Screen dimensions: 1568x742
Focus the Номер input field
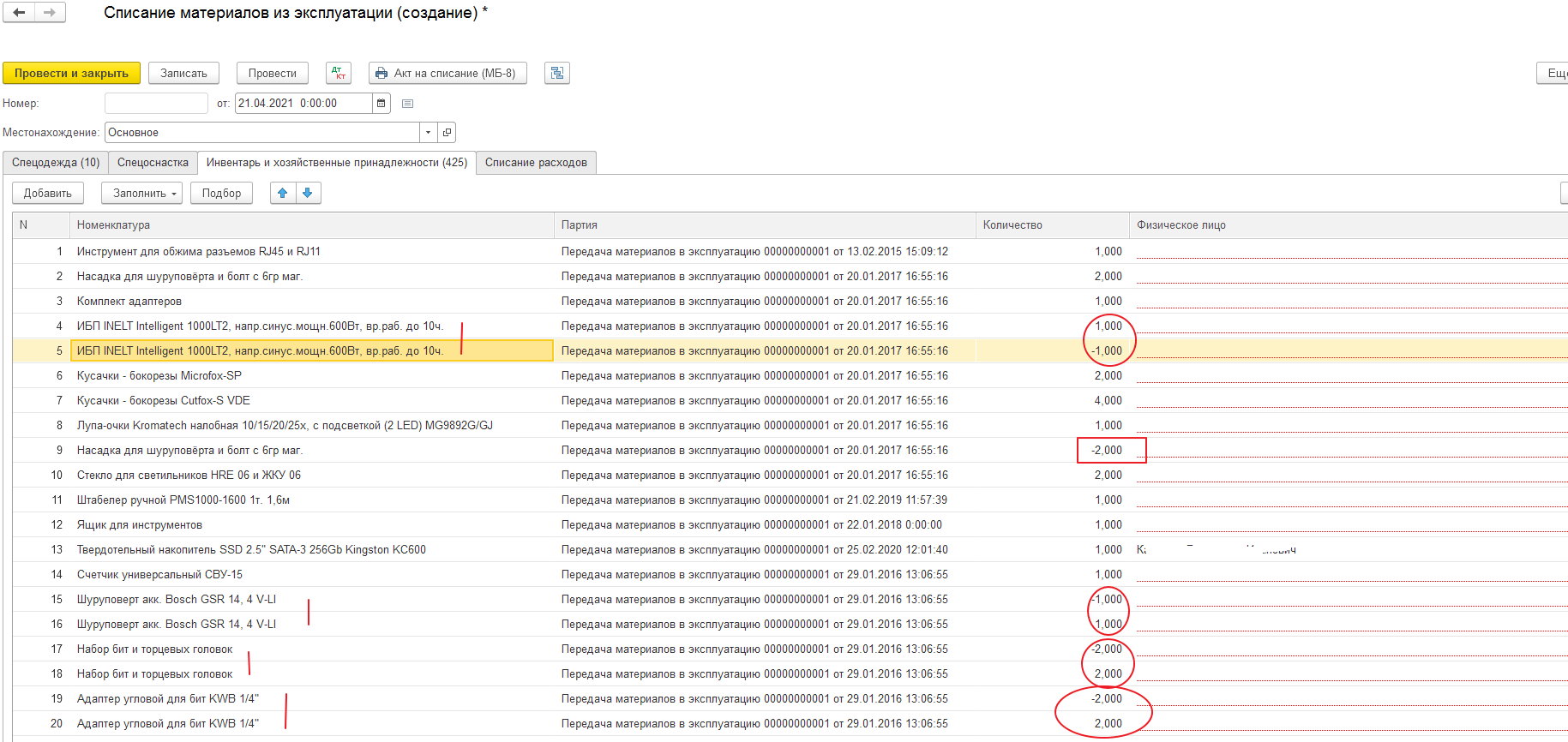pyautogui.click(x=156, y=104)
